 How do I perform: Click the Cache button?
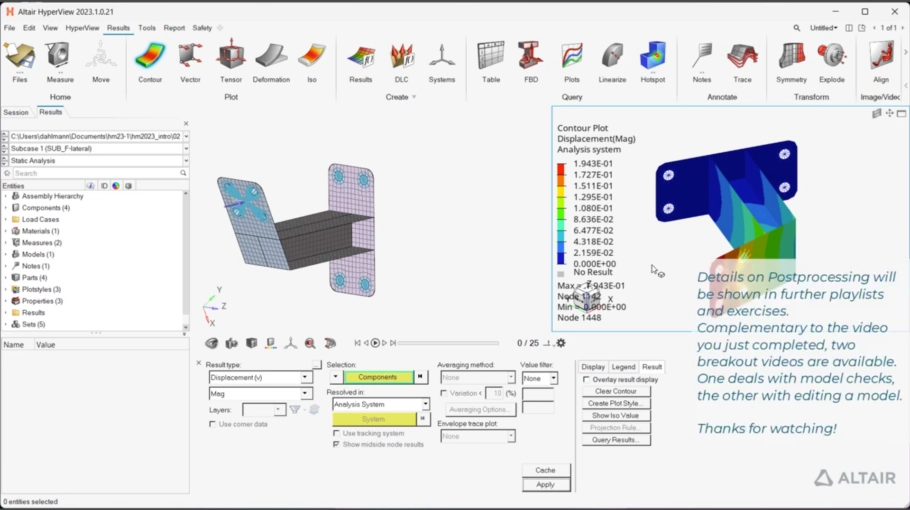coord(546,470)
